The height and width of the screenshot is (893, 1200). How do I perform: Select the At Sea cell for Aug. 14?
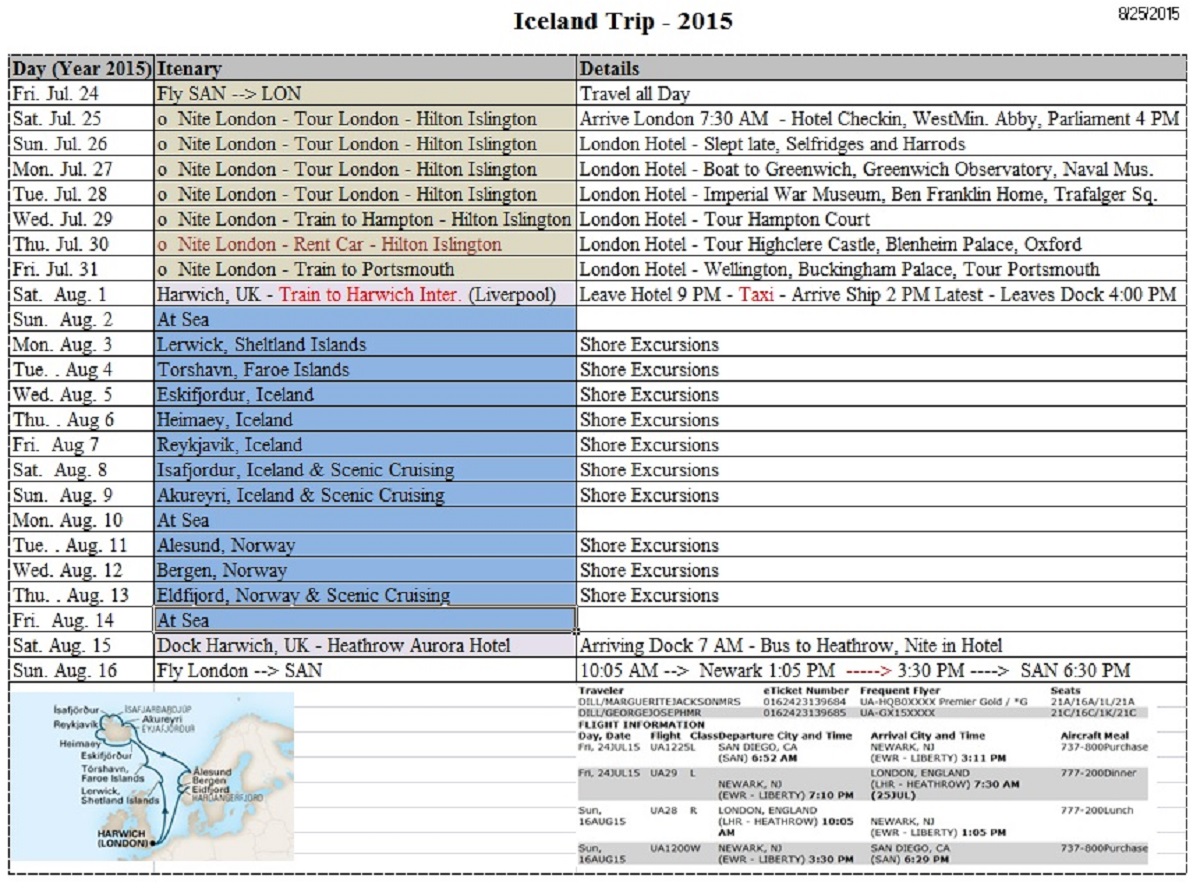tap(365, 621)
